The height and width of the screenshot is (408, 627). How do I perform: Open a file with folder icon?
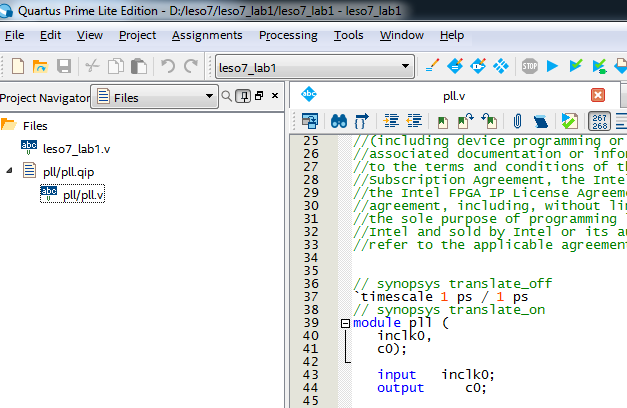click(40, 66)
